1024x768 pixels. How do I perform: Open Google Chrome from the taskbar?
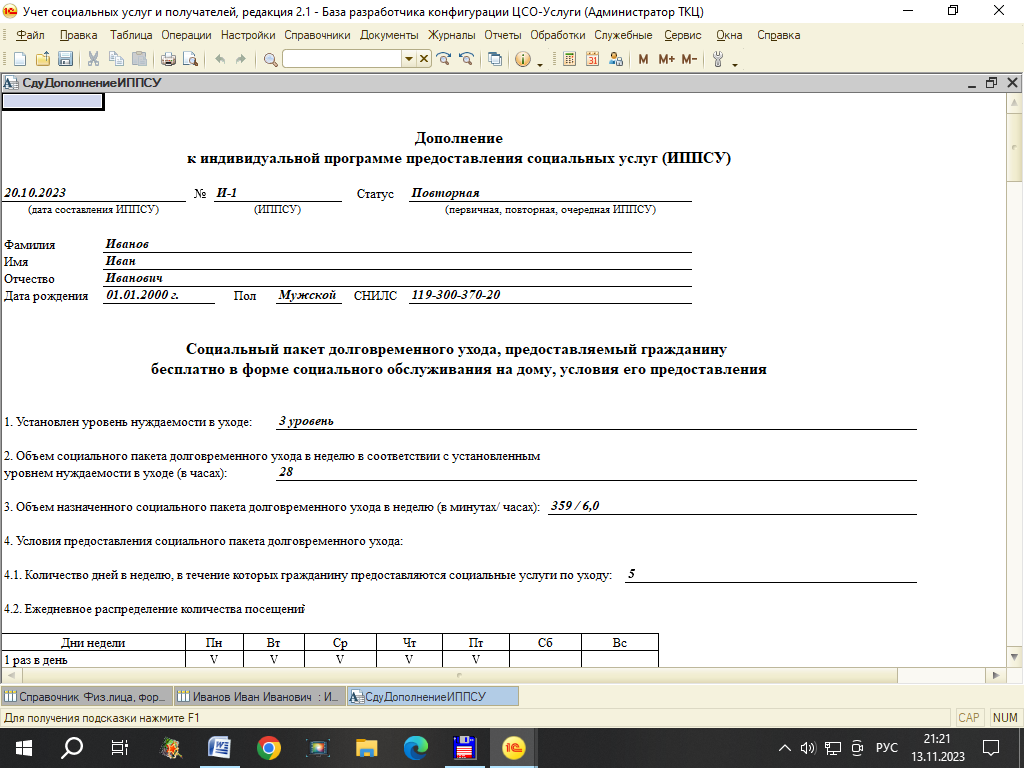pyautogui.click(x=268, y=747)
